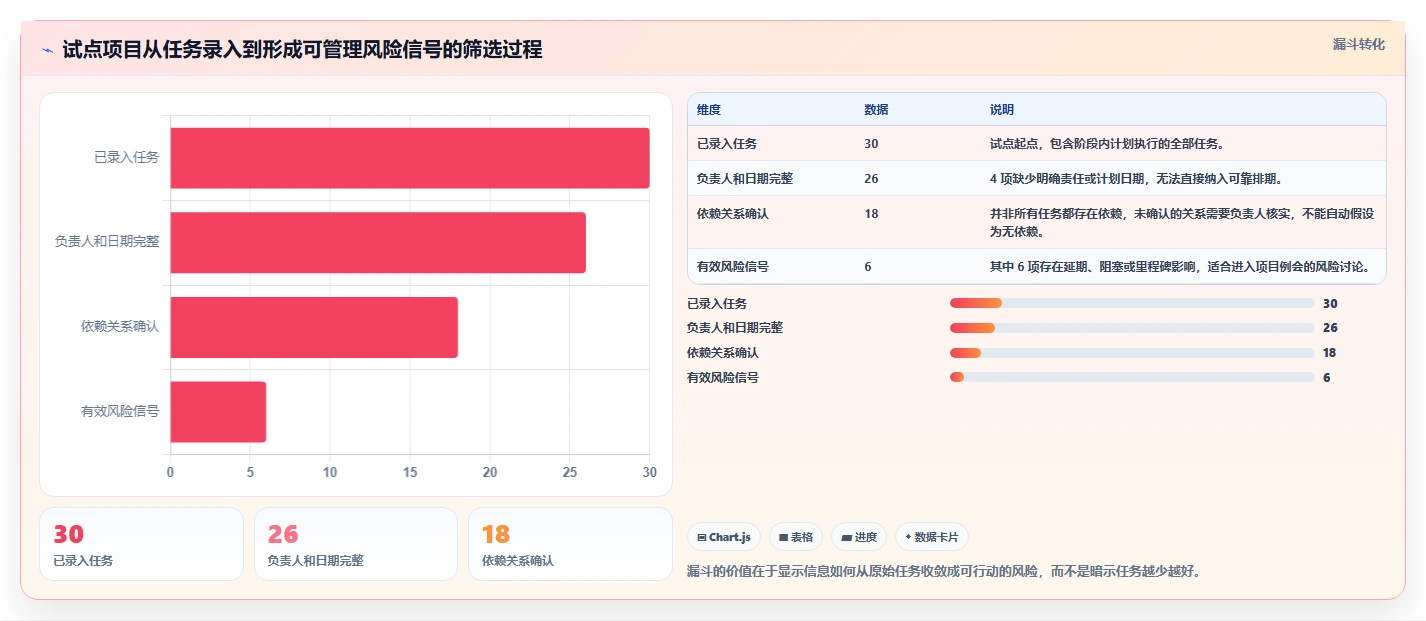Screen dimensions: 1426x621
Task: Click the 数据卡片 chip
Action: pyautogui.click(x=931, y=537)
